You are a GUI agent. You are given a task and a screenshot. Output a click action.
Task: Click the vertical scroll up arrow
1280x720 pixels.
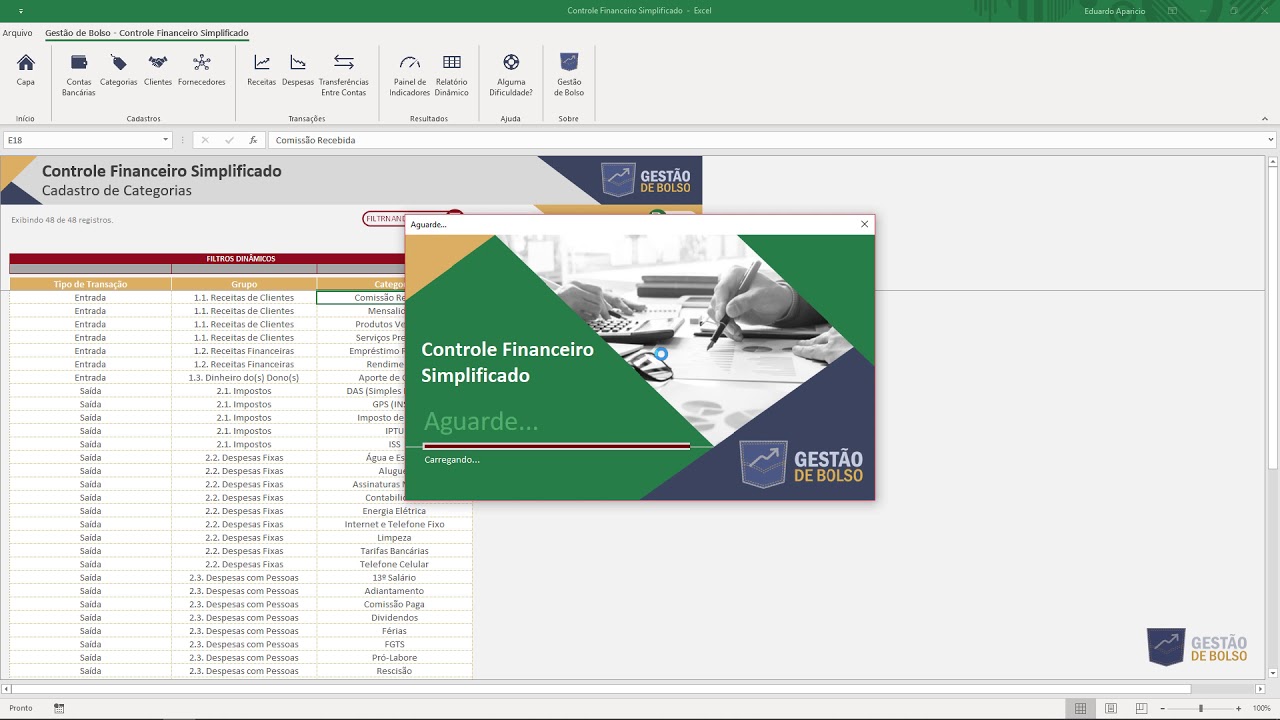tap(1273, 161)
